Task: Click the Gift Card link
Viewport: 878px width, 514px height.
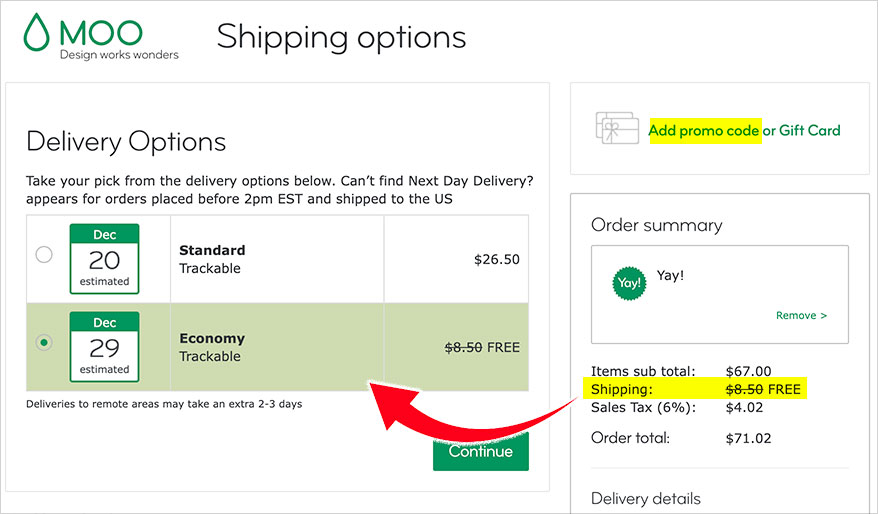Action: (810, 130)
